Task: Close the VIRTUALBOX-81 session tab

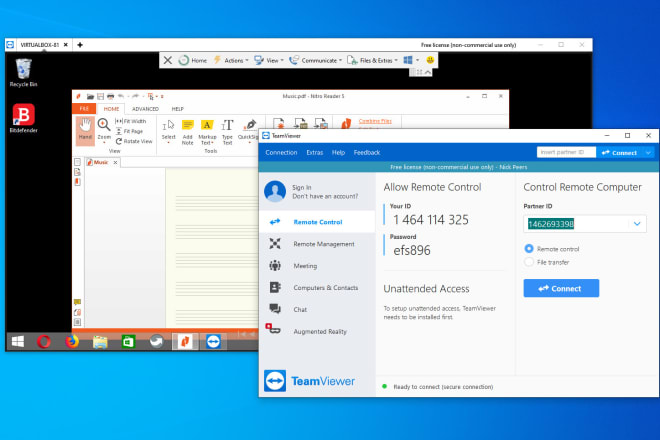Action: point(66,45)
